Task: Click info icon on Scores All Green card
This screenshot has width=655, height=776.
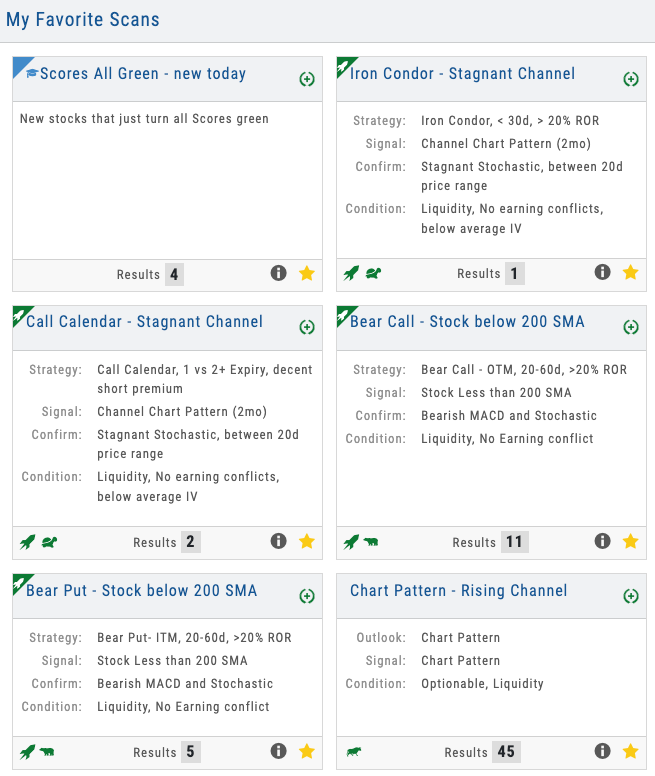Action: (279, 273)
